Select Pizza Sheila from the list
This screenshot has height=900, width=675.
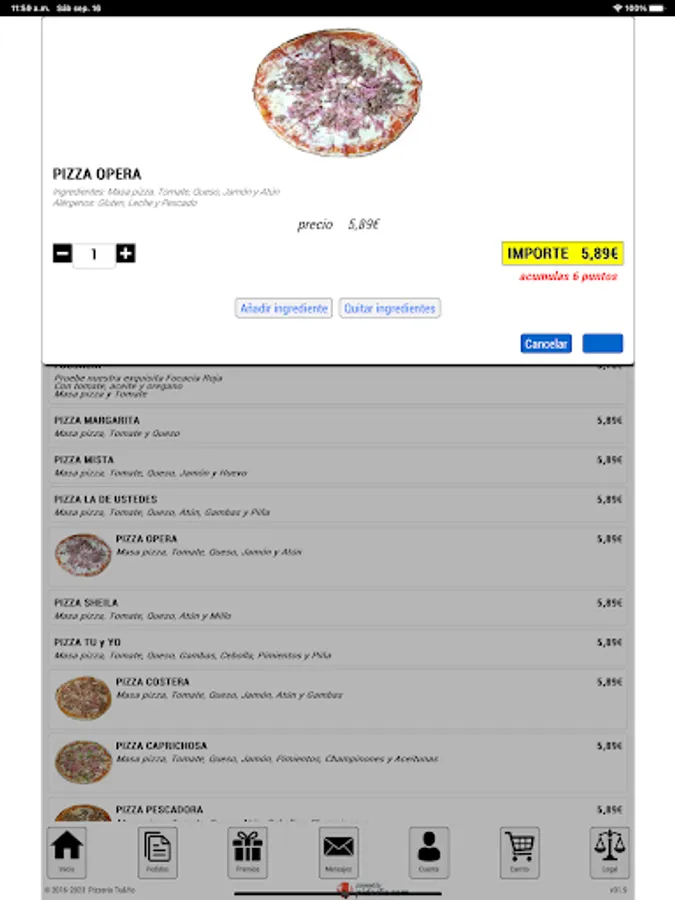338,609
